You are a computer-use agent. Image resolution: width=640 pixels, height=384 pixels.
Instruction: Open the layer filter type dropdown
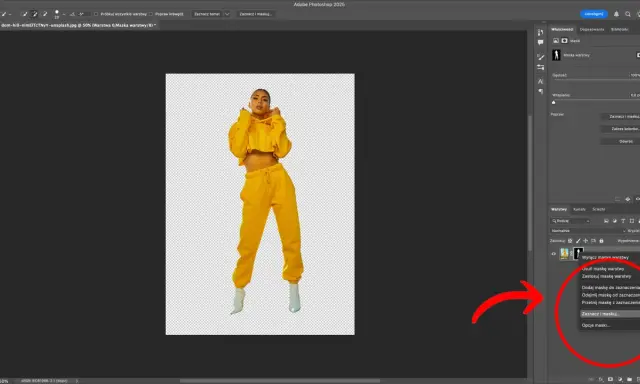pyautogui.click(x=570, y=221)
